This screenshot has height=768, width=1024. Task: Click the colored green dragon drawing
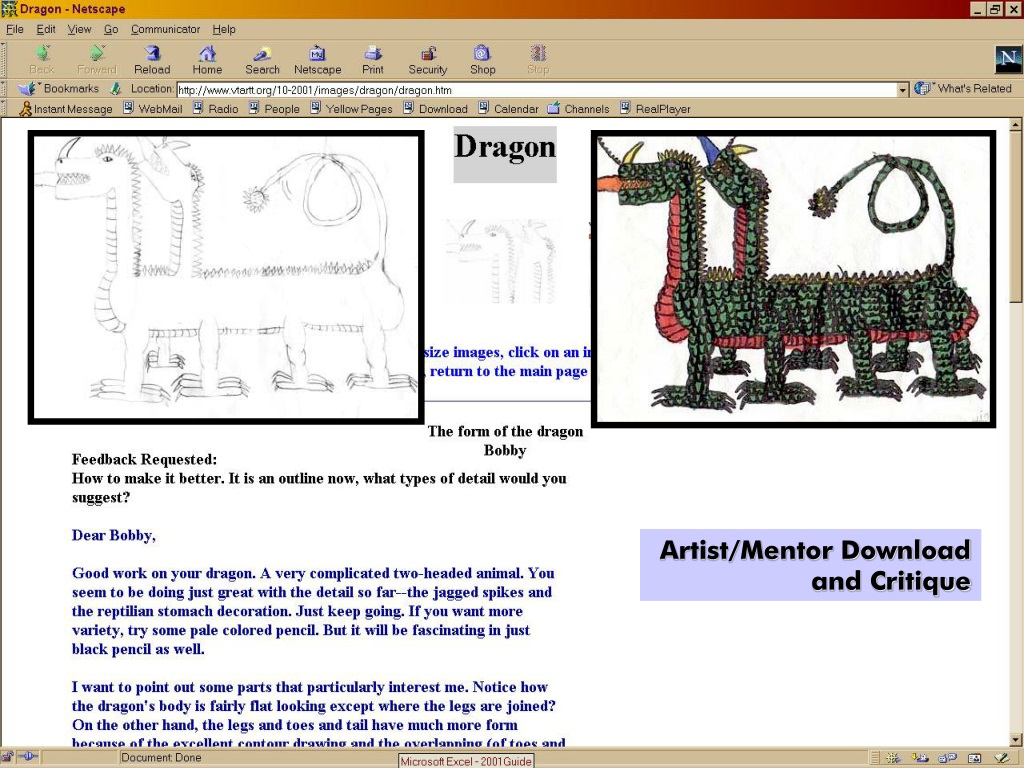click(x=793, y=279)
